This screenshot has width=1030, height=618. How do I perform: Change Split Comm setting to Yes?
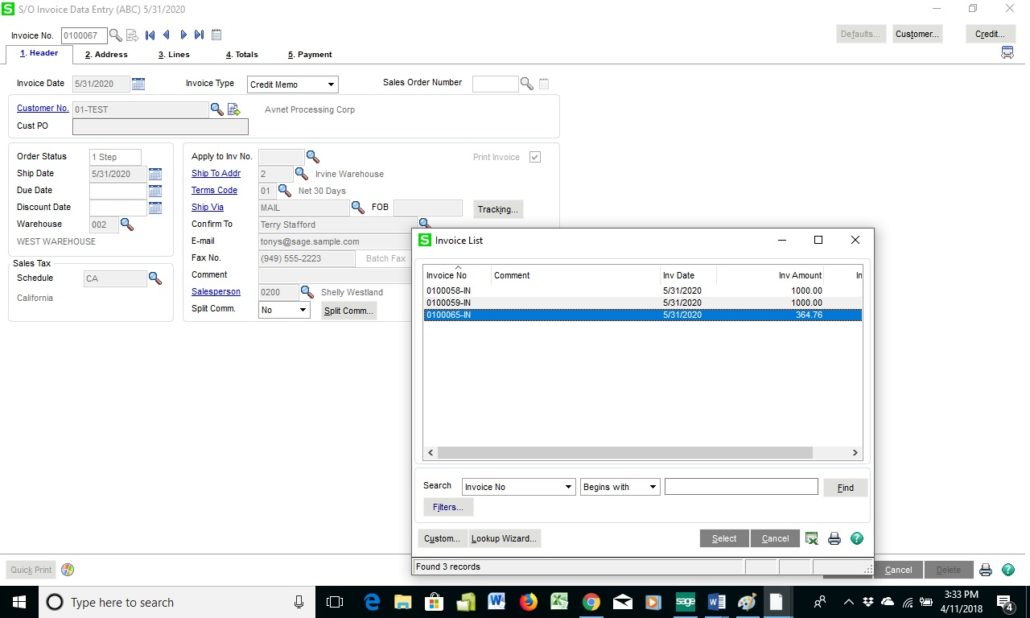pos(303,309)
